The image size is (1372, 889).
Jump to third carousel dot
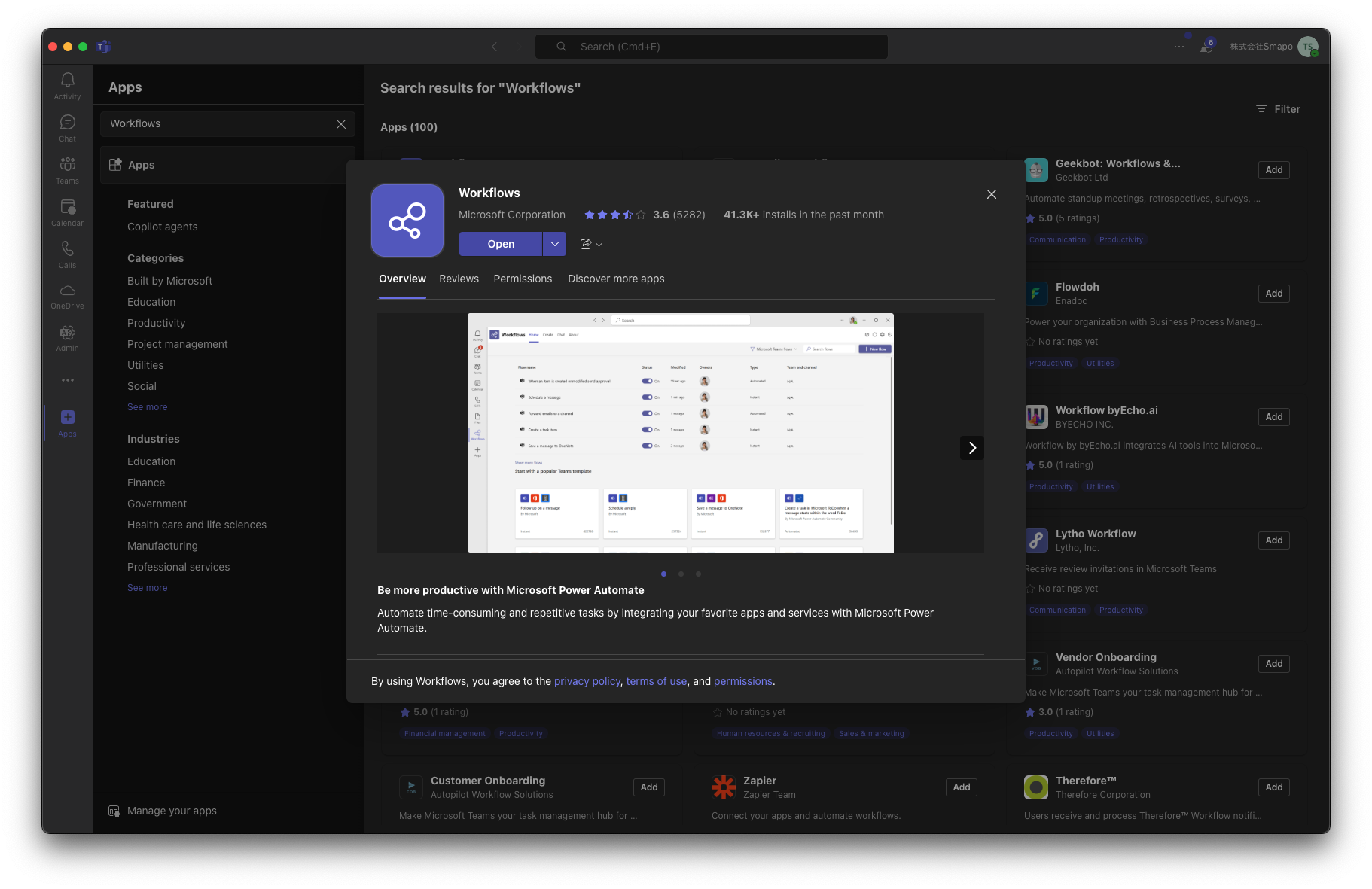coord(698,574)
